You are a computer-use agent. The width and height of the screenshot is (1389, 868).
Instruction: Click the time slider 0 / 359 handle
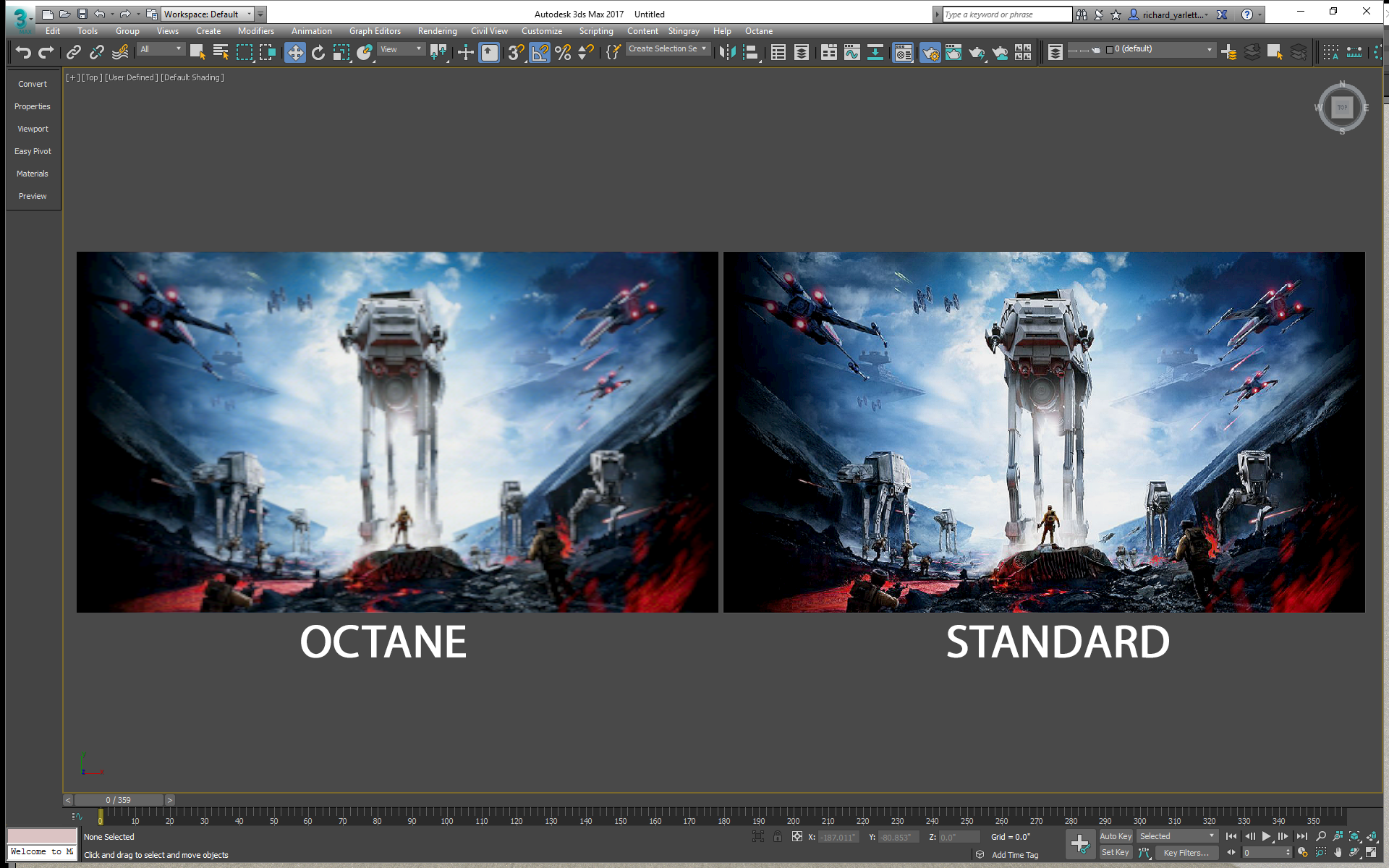pyautogui.click(x=118, y=800)
